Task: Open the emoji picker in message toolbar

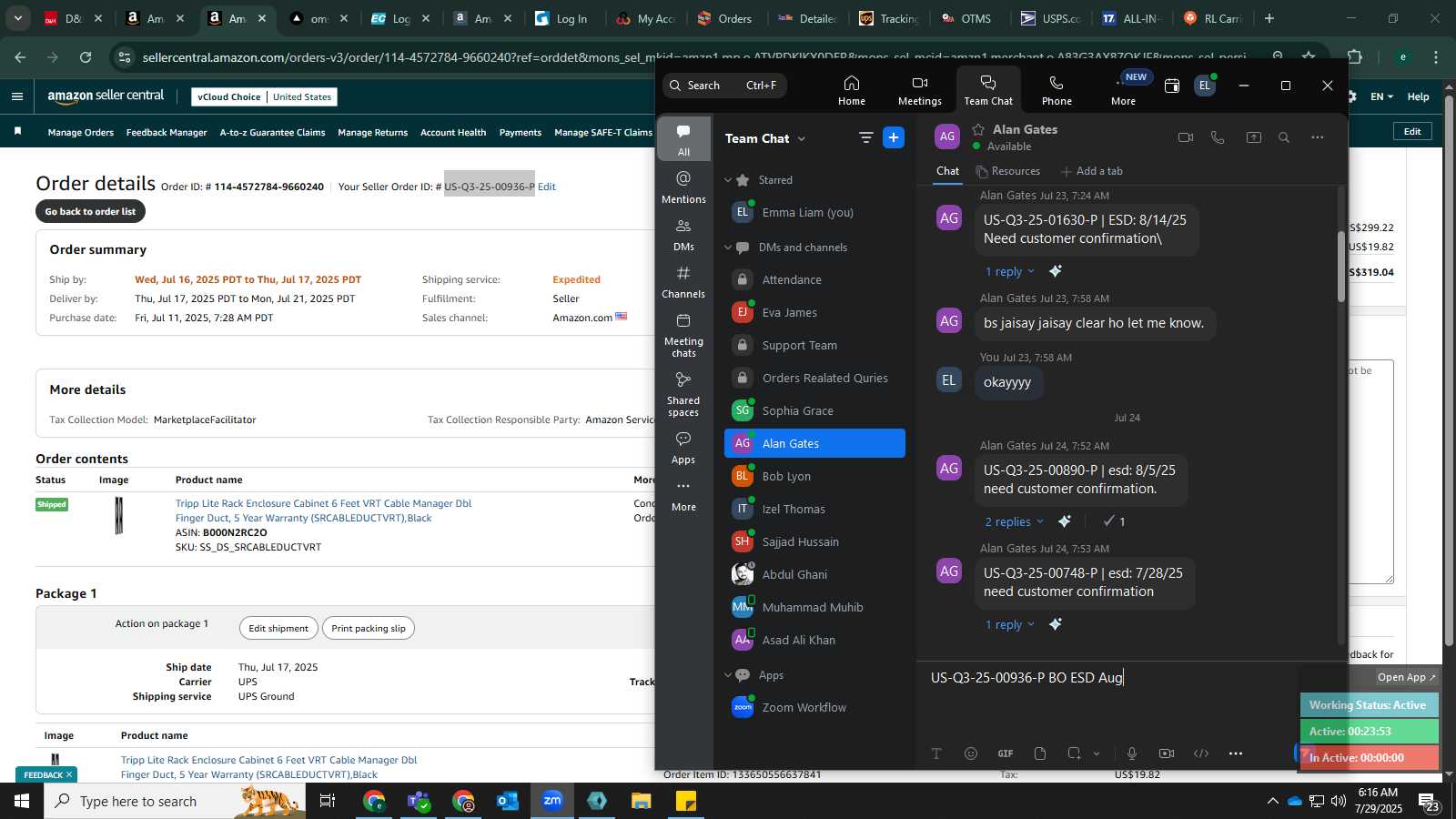Action: click(x=971, y=753)
